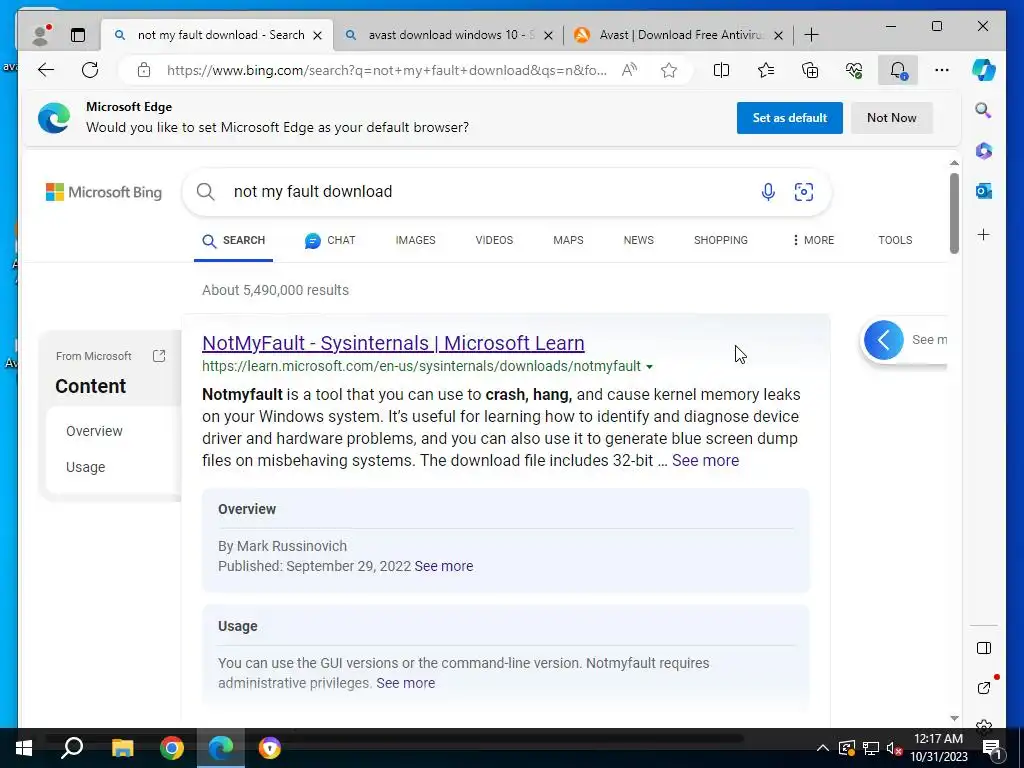Select the MAPS search tab
Screen dimensions: 1024x768
pos(568,240)
